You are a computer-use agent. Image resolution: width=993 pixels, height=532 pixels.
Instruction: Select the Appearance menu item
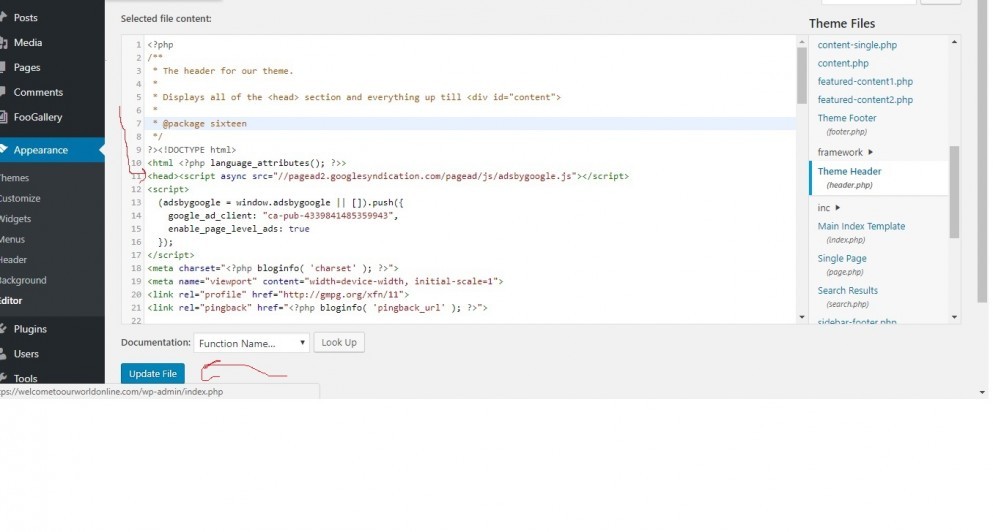(41, 150)
